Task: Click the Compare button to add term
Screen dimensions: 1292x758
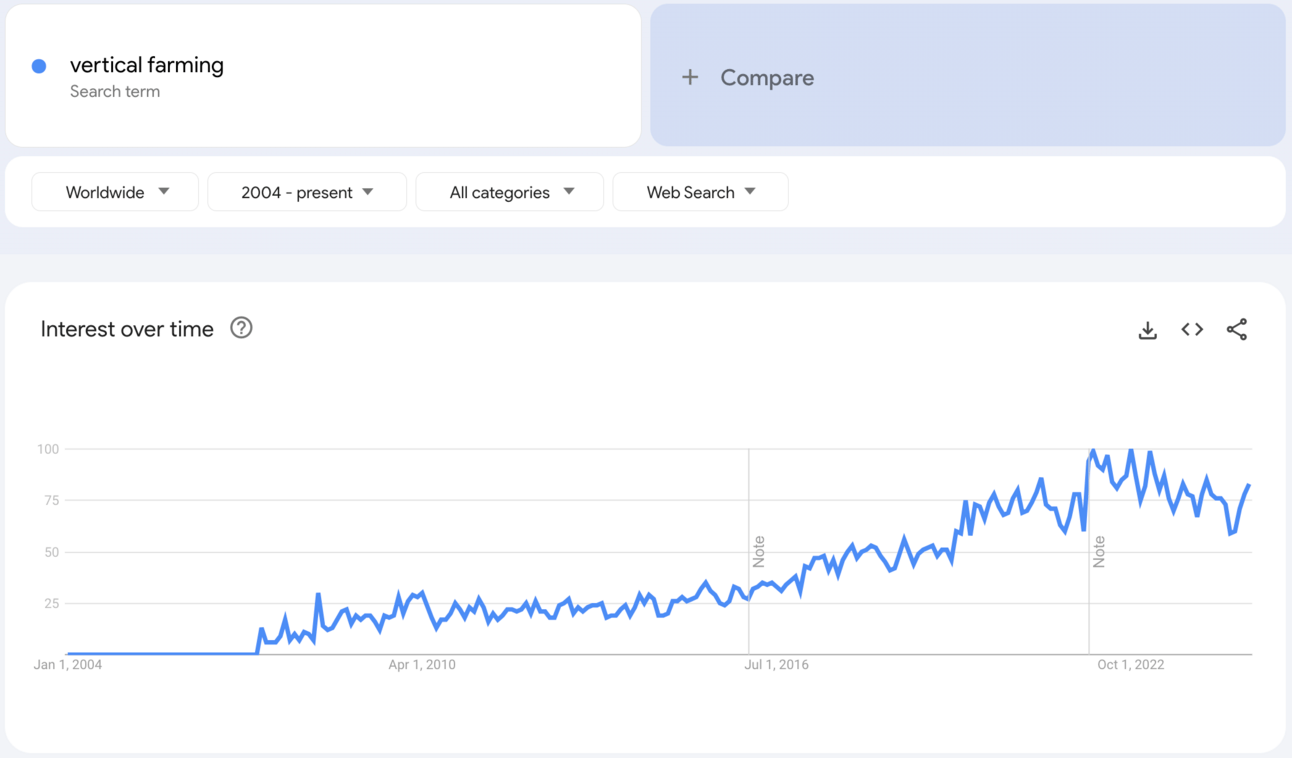Action: 767,77
